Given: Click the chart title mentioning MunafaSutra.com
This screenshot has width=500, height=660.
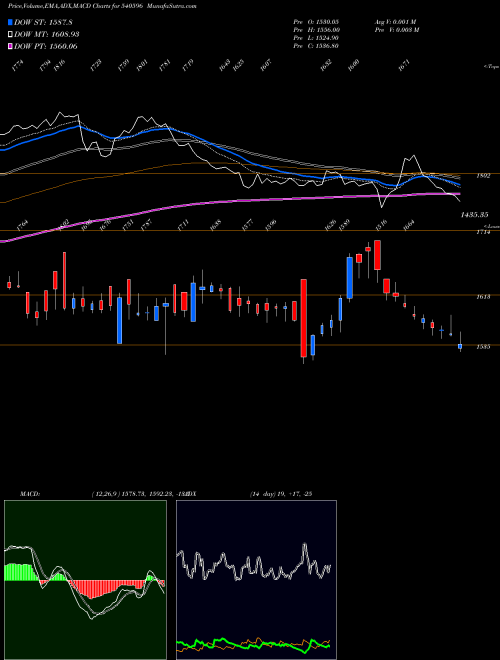Looking at the screenshot, I should click(102, 6).
